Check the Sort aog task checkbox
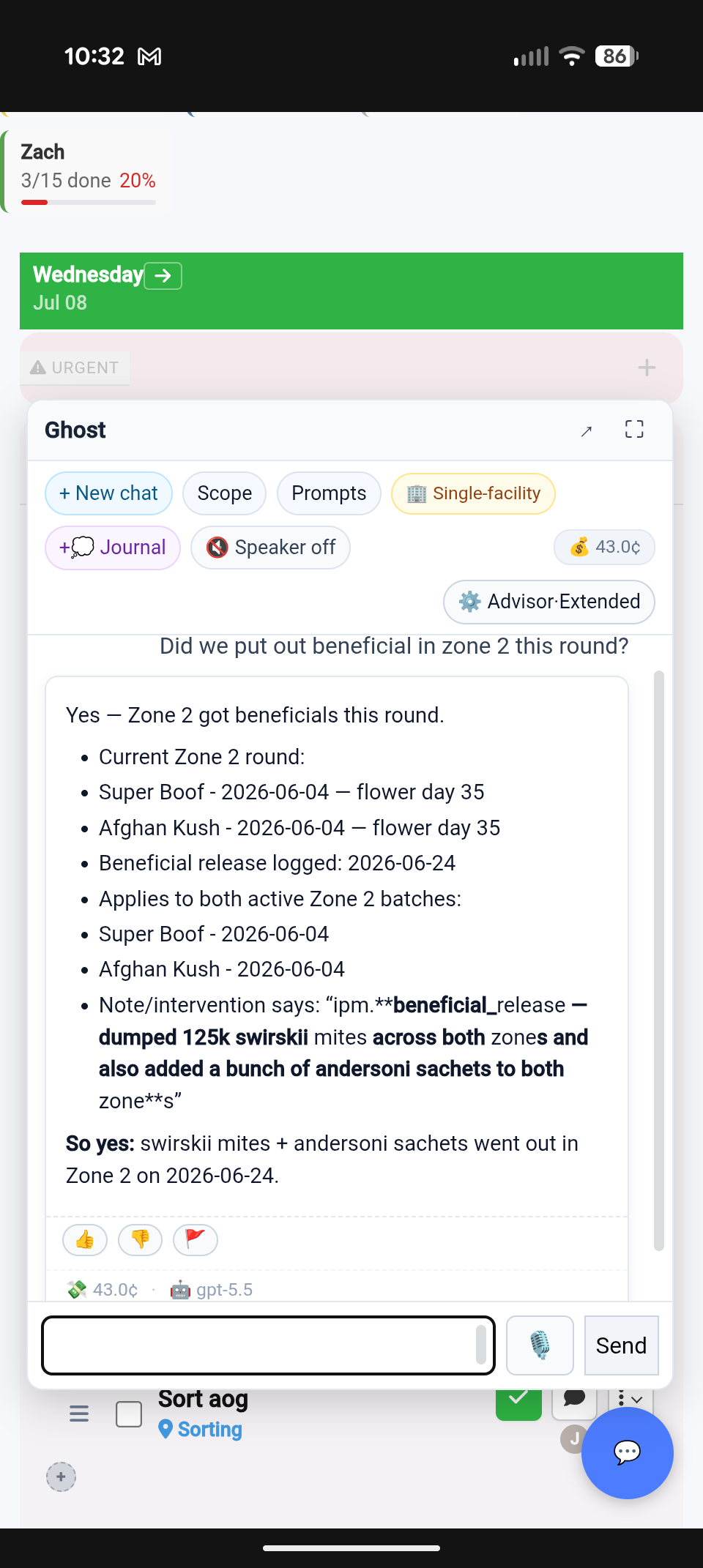Viewport: 703px width, 1568px height. 129,1414
